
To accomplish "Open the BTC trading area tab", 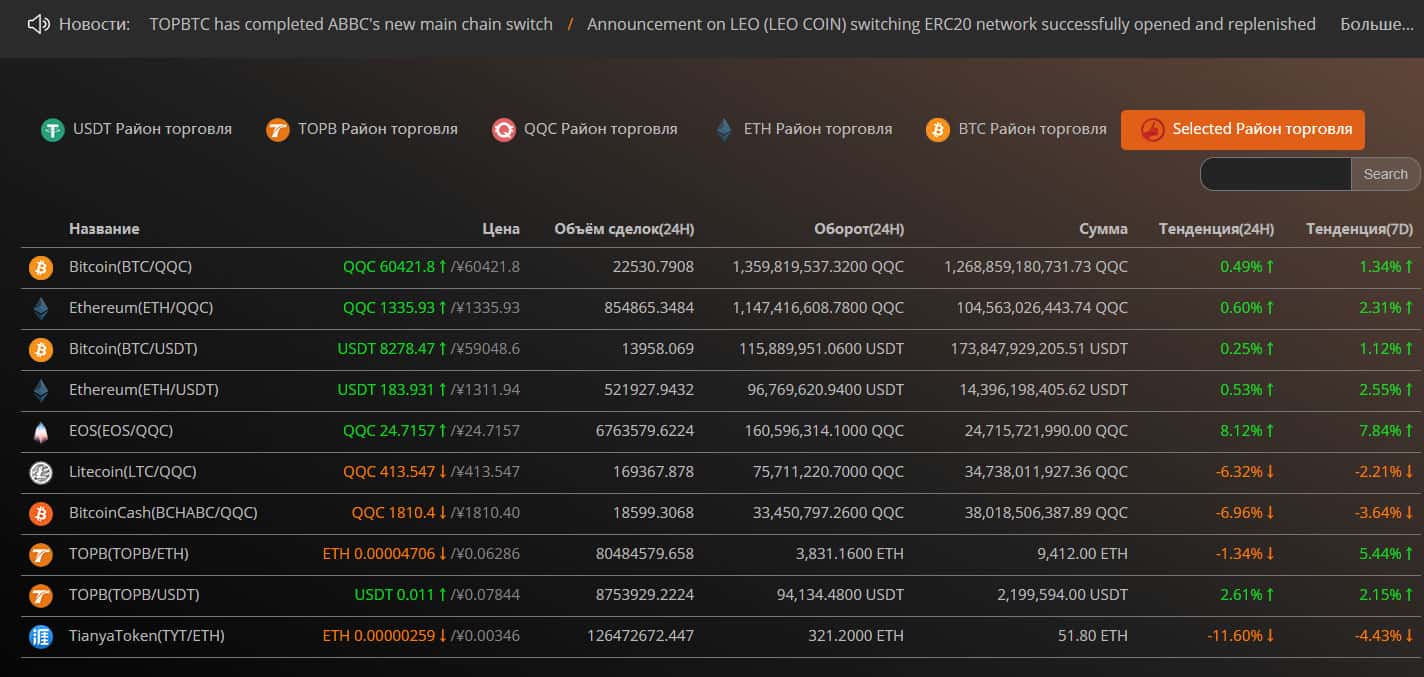I will tap(1017, 129).
